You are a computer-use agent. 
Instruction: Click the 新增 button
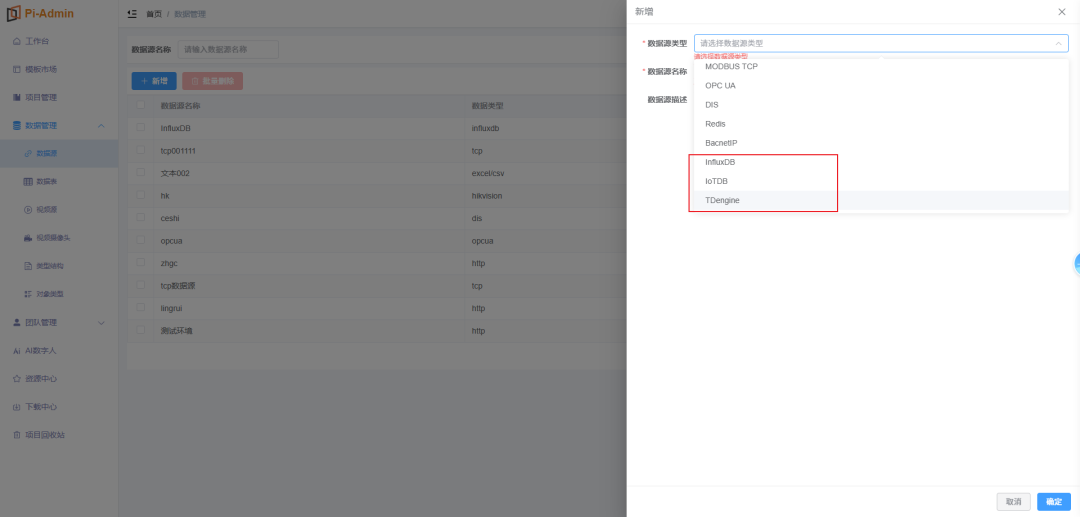(x=154, y=81)
